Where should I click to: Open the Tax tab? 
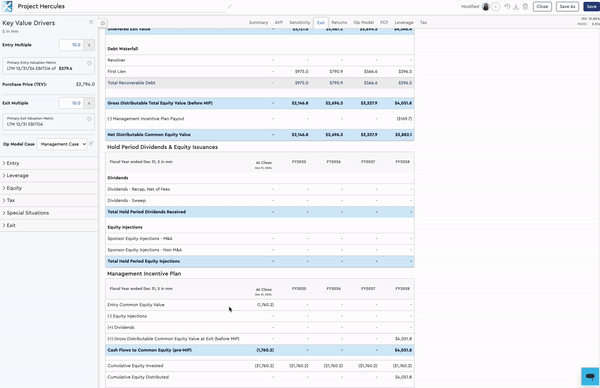423,23
